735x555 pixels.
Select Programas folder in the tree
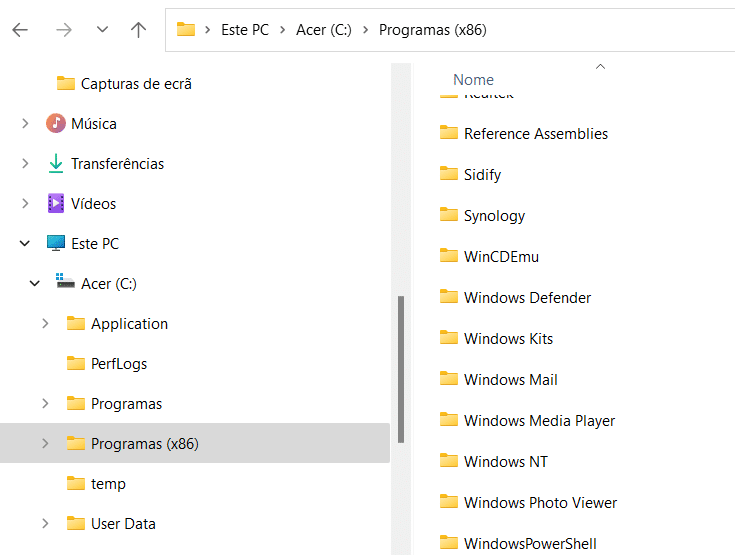(x=127, y=404)
